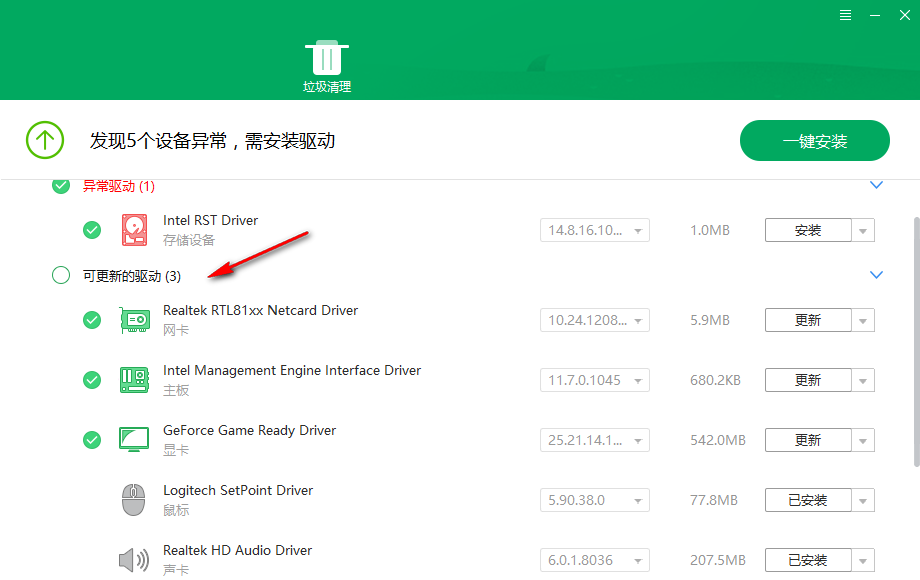Open version dropdown 6.0.1.8036 for Realtek Audio
Screen dimensions: 920x580
click(x=595, y=560)
